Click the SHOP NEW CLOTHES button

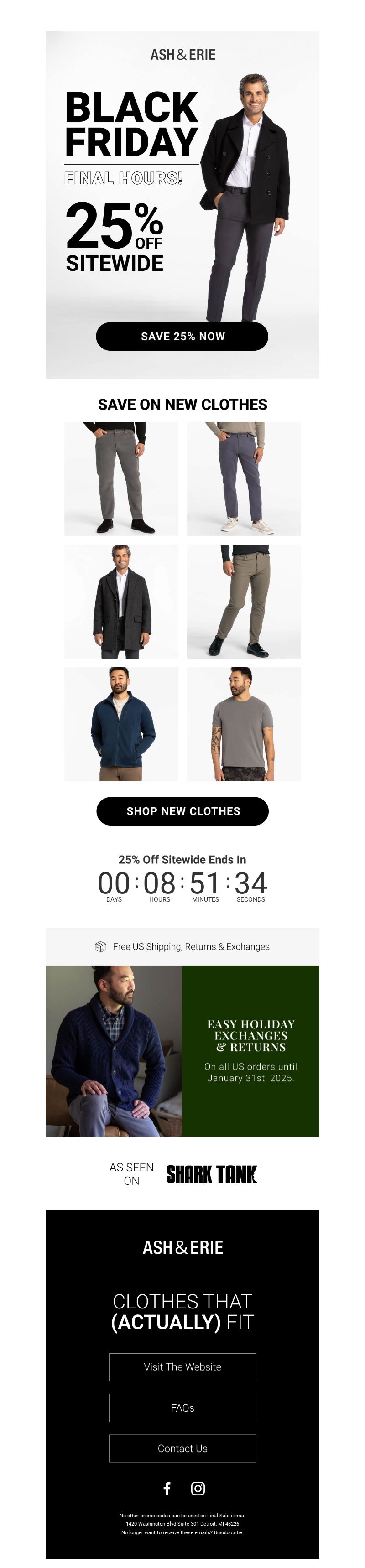[182, 811]
